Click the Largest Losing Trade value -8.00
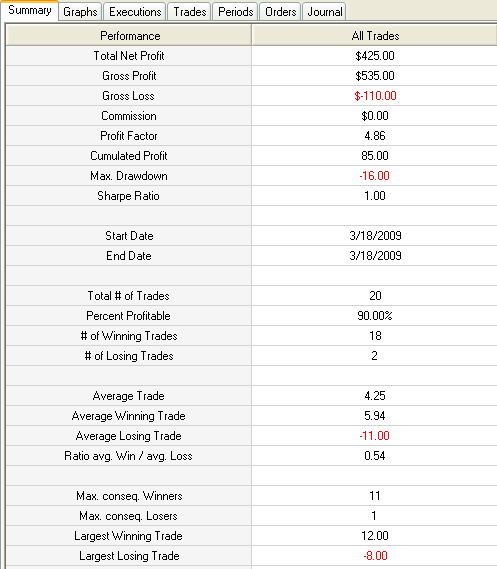Viewport: 497px width, 569px height. pyautogui.click(x=375, y=556)
